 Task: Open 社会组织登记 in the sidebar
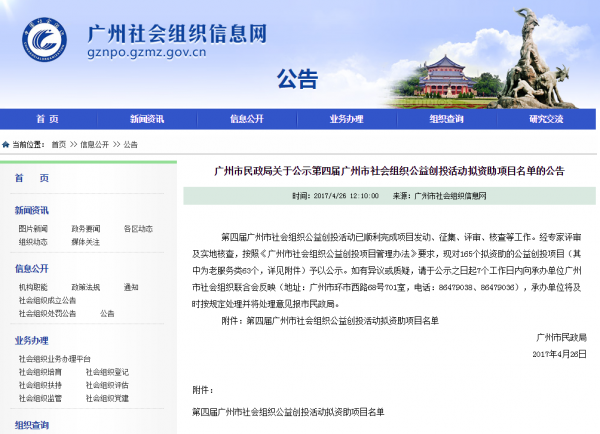pos(107,372)
